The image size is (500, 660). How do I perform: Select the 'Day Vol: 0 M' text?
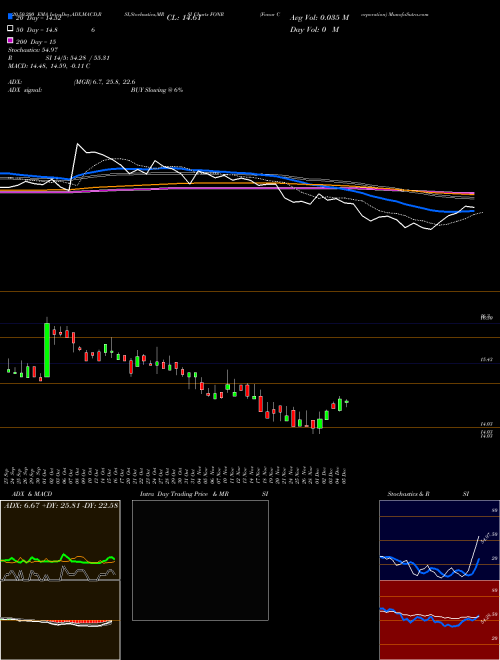314,29
